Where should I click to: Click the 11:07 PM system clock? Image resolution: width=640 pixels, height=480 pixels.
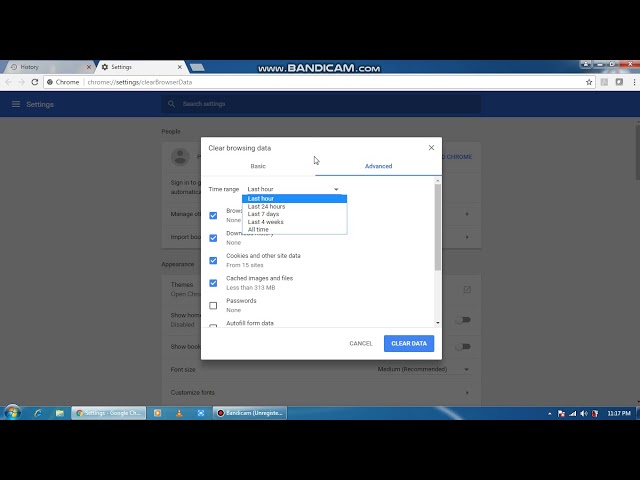[x=619, y=413]
